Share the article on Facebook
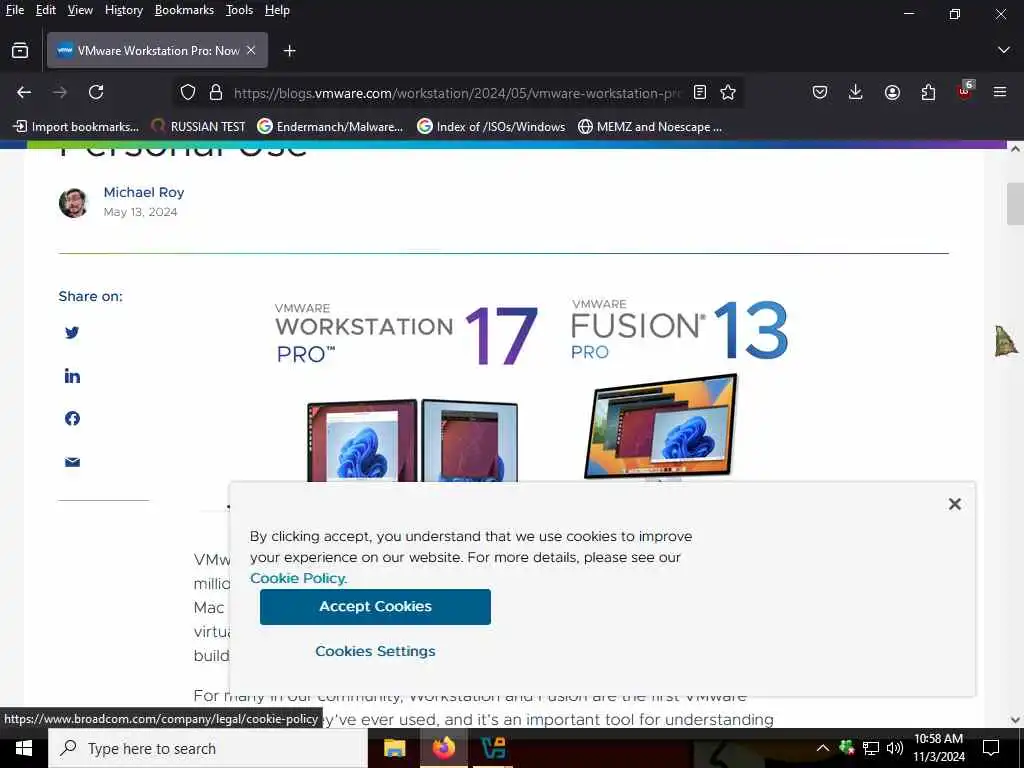The width and height of the screenshot is (1024, 768). click(72, 419)
